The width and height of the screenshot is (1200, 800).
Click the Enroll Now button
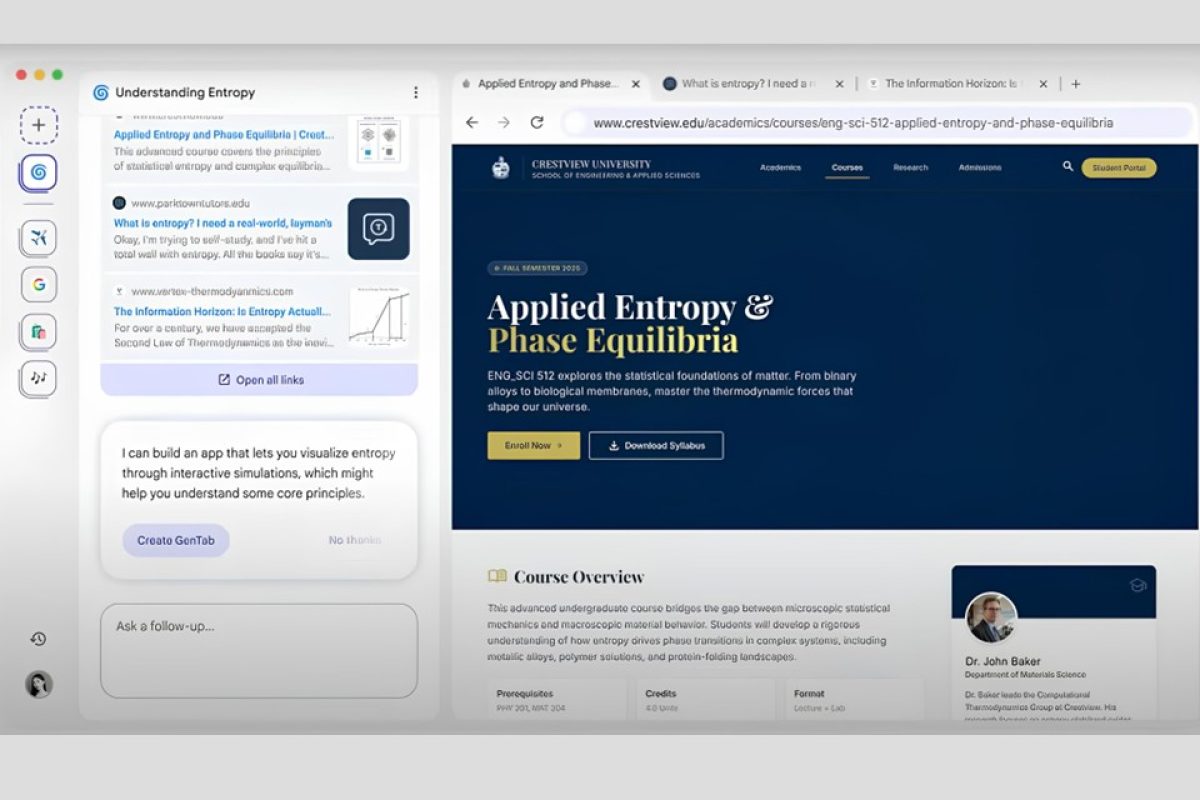[x=533, y=445]
